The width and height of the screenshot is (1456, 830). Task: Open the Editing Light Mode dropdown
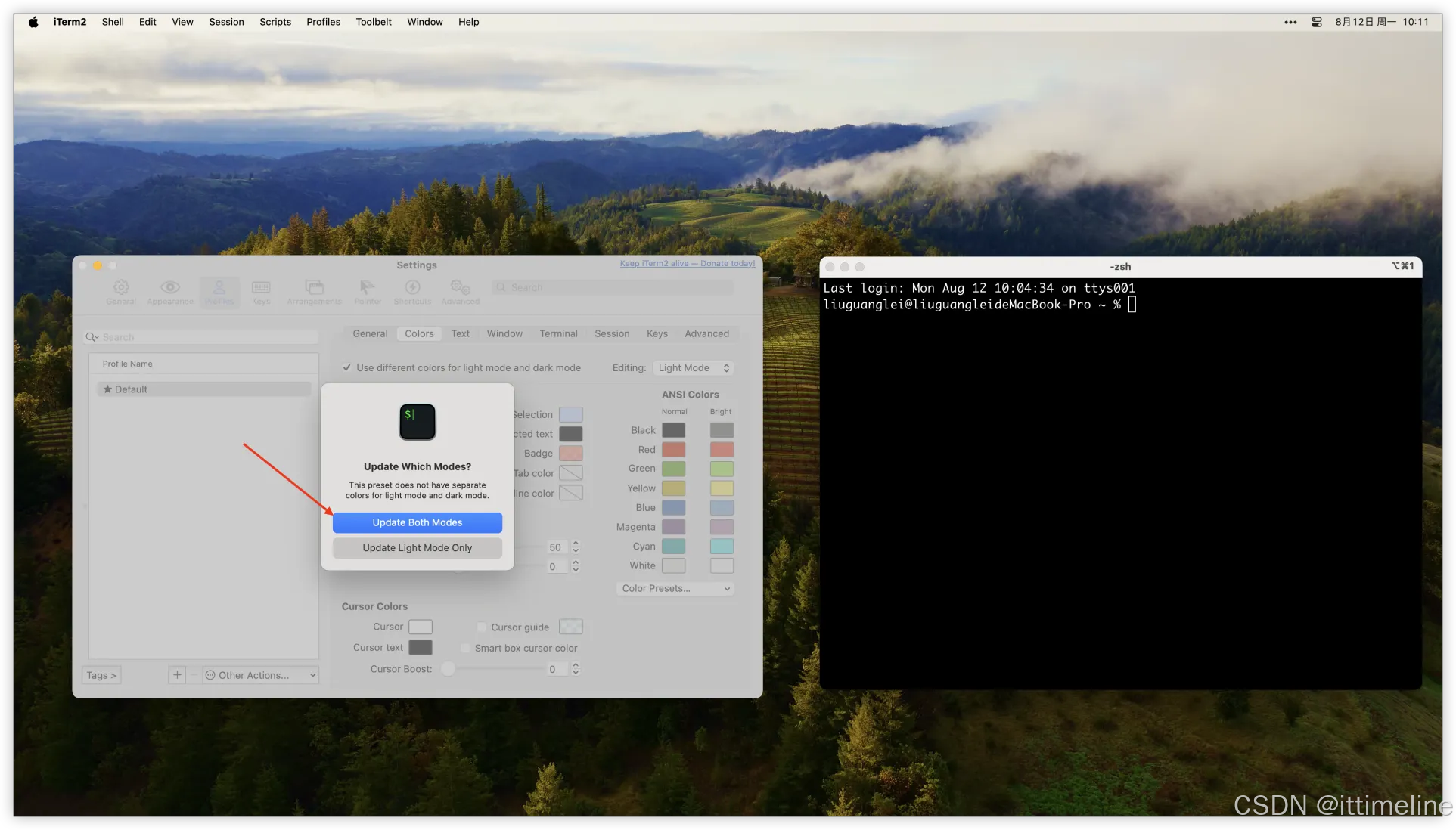coord(694,368)
